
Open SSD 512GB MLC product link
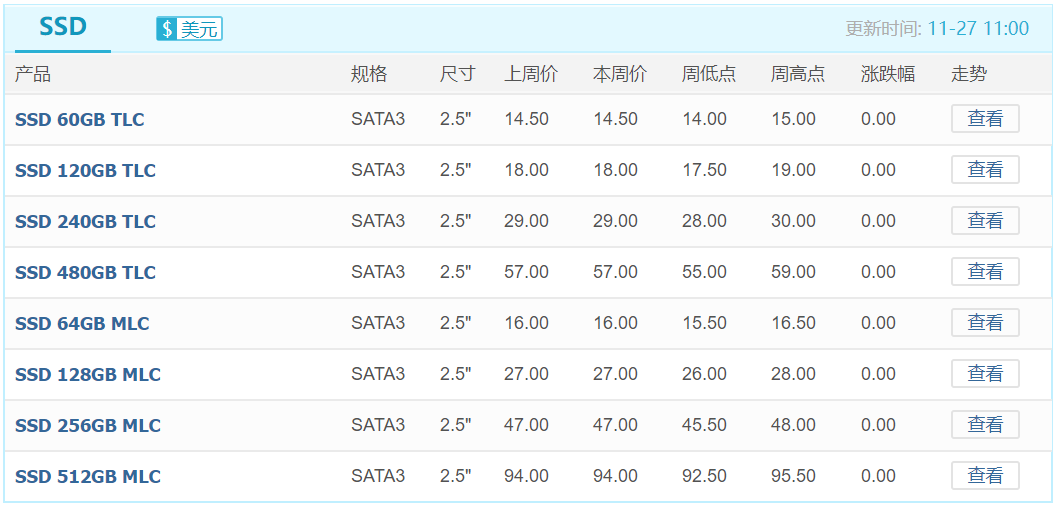[88, 477]
